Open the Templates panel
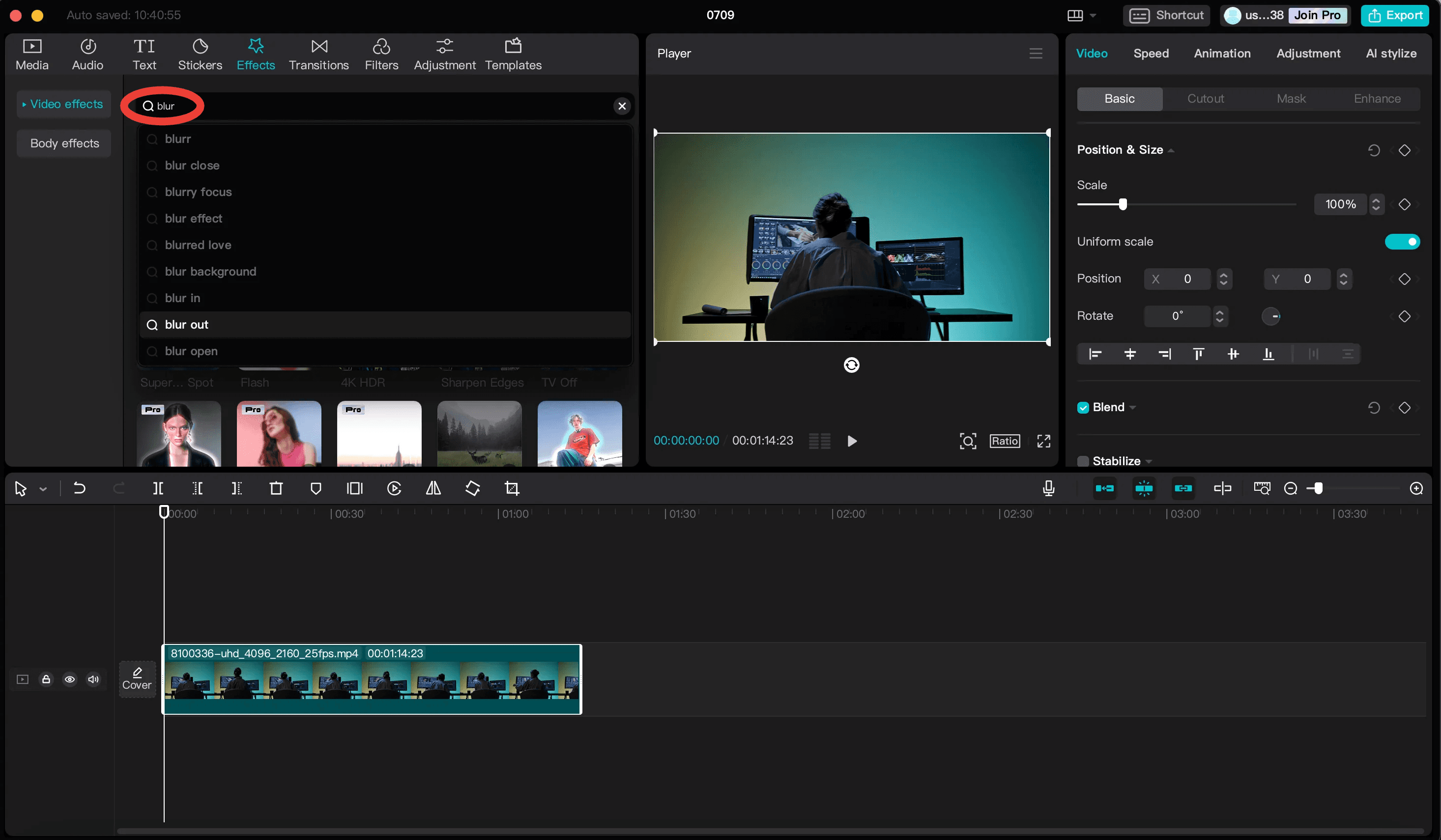The width and height of the screenshot is (1441, 840). coord(513,55)
